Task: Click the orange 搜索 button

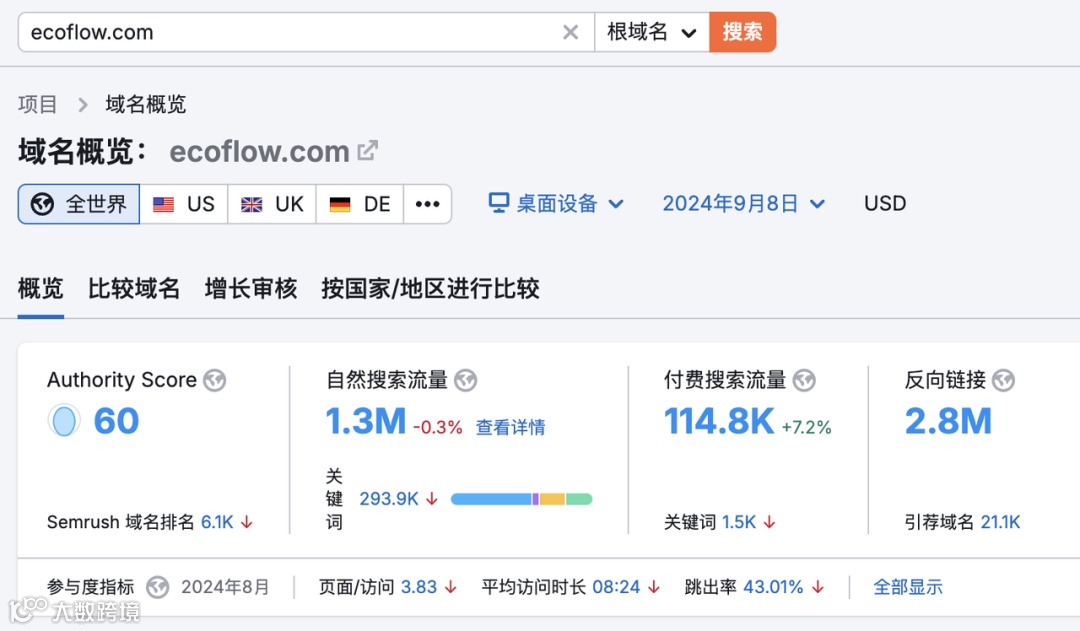Action: [742, 31]
